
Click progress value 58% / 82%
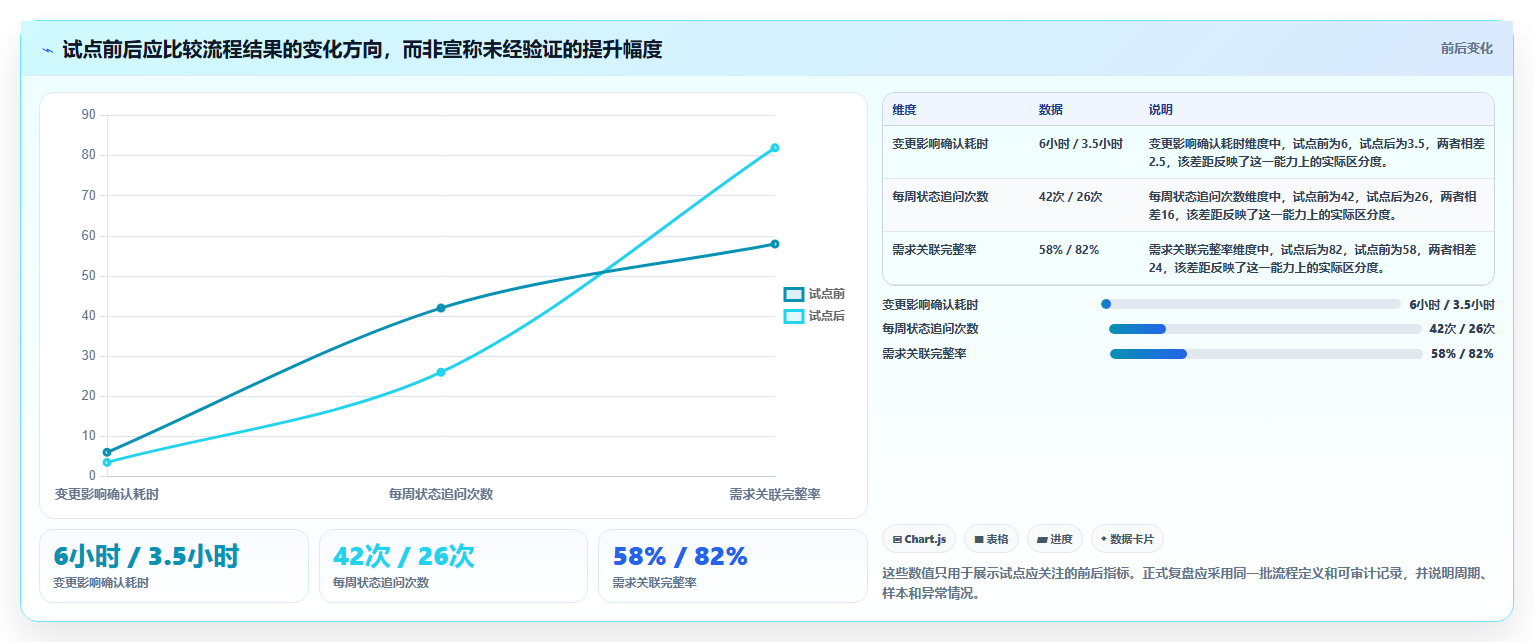(1462, 354)
